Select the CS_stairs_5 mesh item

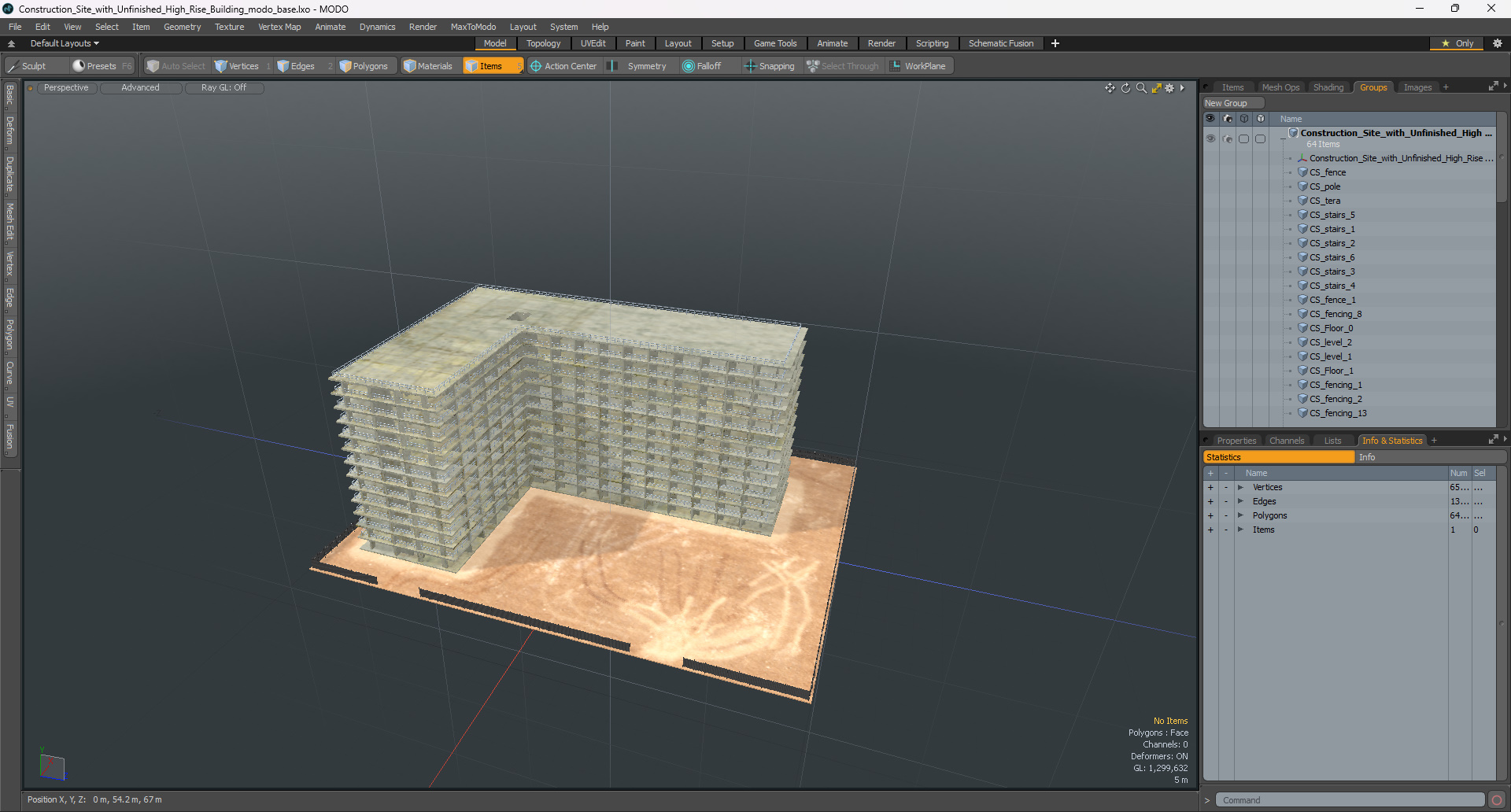point(1332,215)
